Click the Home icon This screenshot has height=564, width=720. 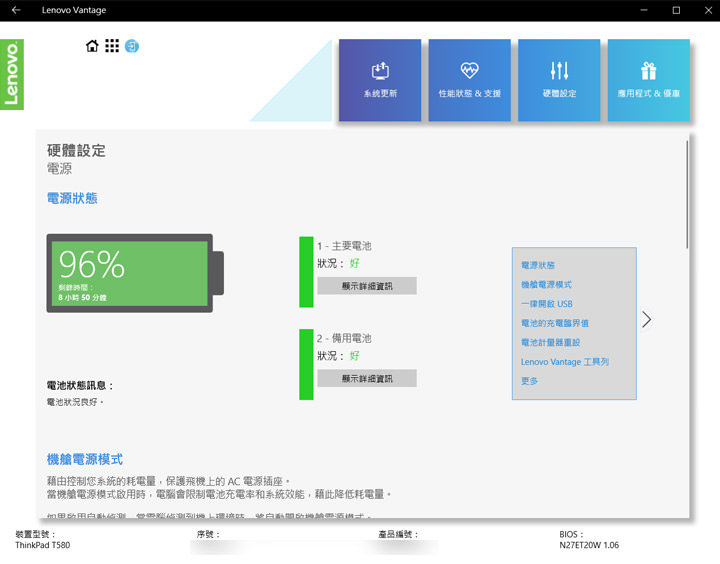click(93, 46)
